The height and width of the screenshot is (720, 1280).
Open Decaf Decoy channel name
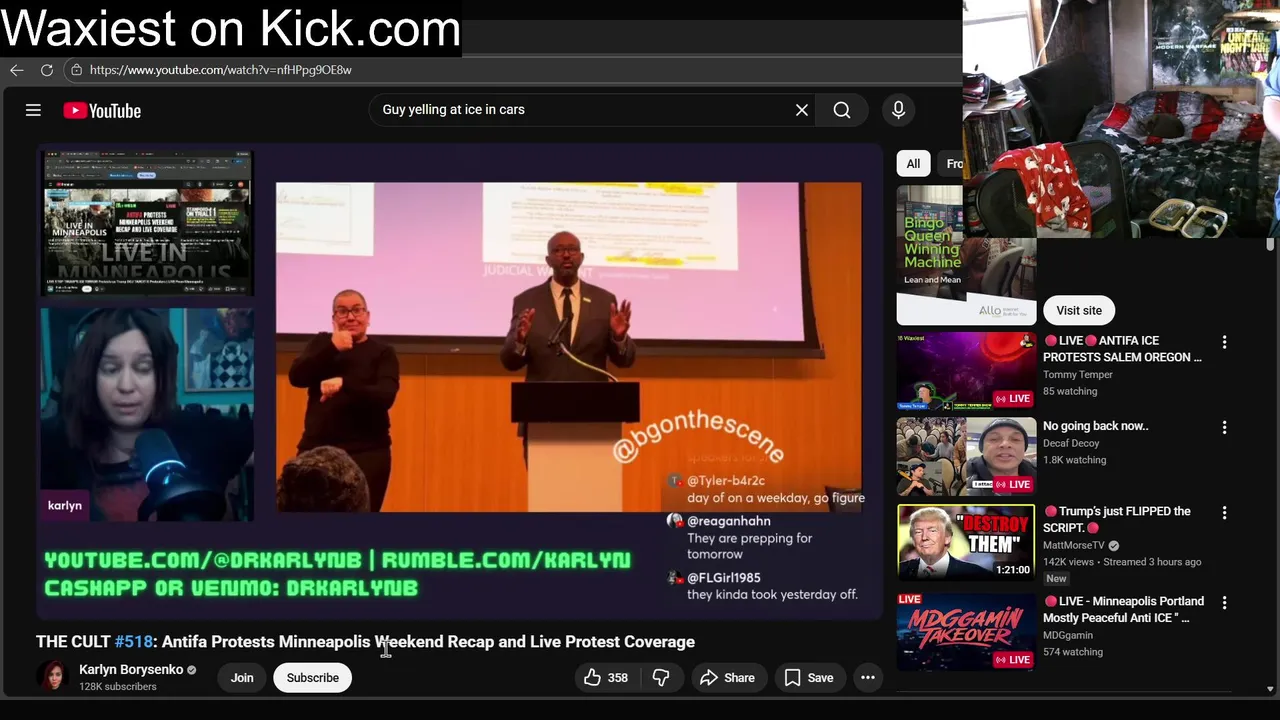pyautogui.click(x=1071, y=443)
